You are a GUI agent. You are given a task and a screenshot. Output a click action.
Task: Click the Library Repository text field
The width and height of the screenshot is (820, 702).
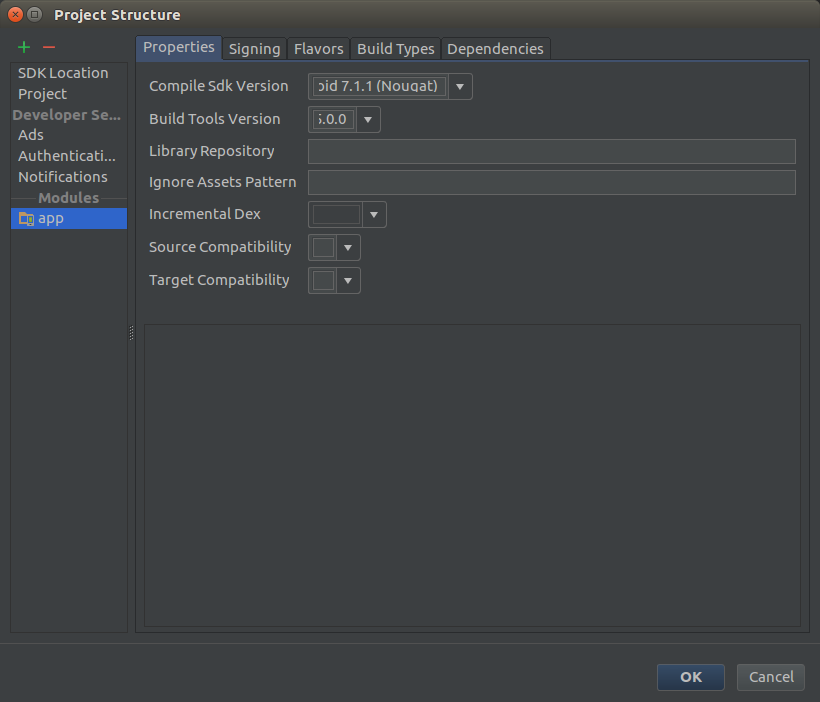coord(551,152)
